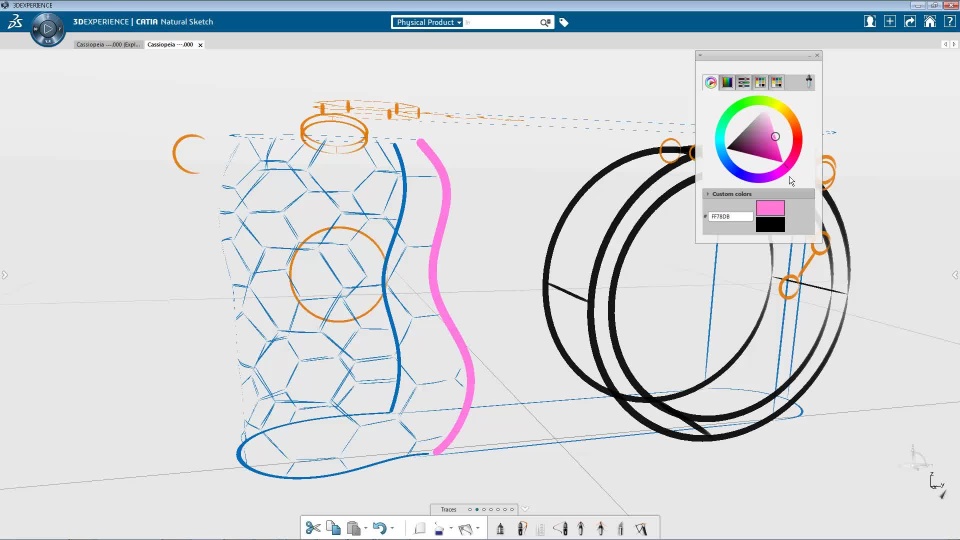The image size is (960, 540).
Task: Minimize the color picker panel
Action: pos(809,56)
